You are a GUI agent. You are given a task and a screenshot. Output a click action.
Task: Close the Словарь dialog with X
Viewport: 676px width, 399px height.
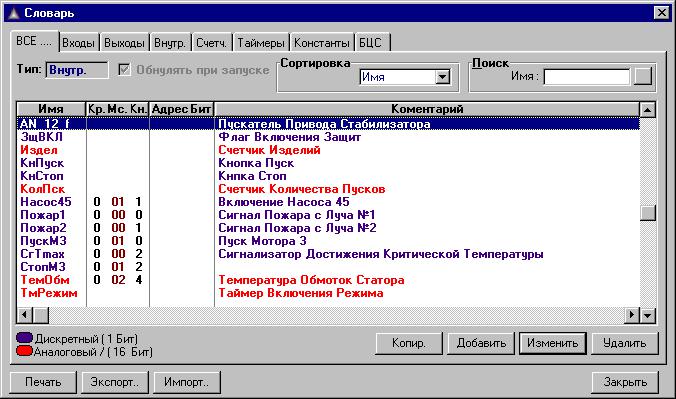pyautogui.click(x=661, y=13)
